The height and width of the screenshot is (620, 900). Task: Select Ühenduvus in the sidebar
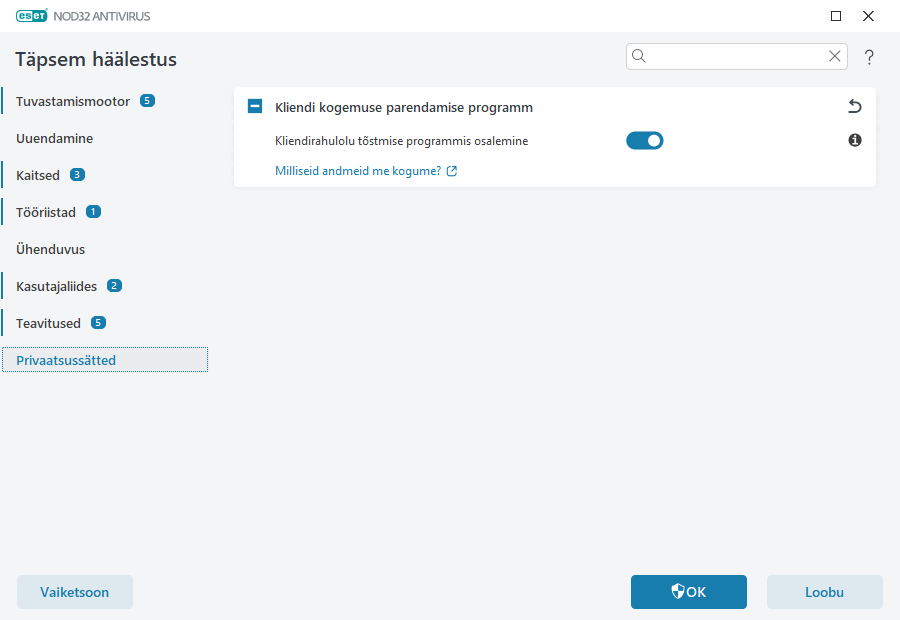(x=50, y=249)
